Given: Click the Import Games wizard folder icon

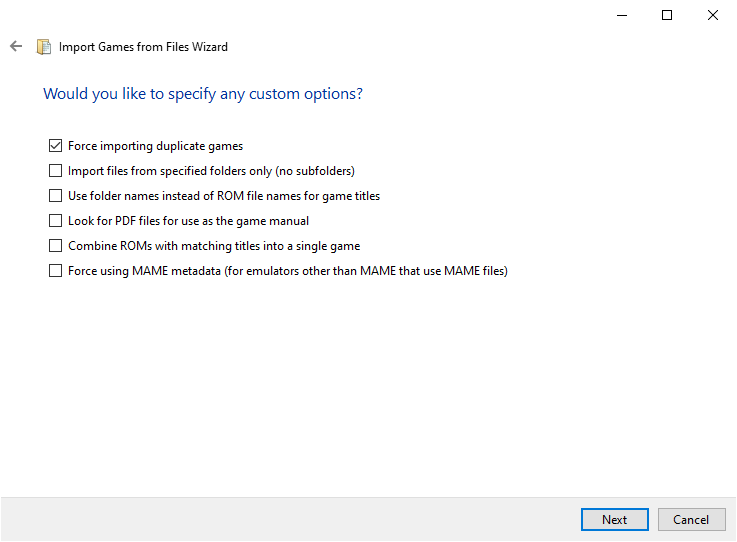Looking at the screenshot, I should (x=44, y=47).
